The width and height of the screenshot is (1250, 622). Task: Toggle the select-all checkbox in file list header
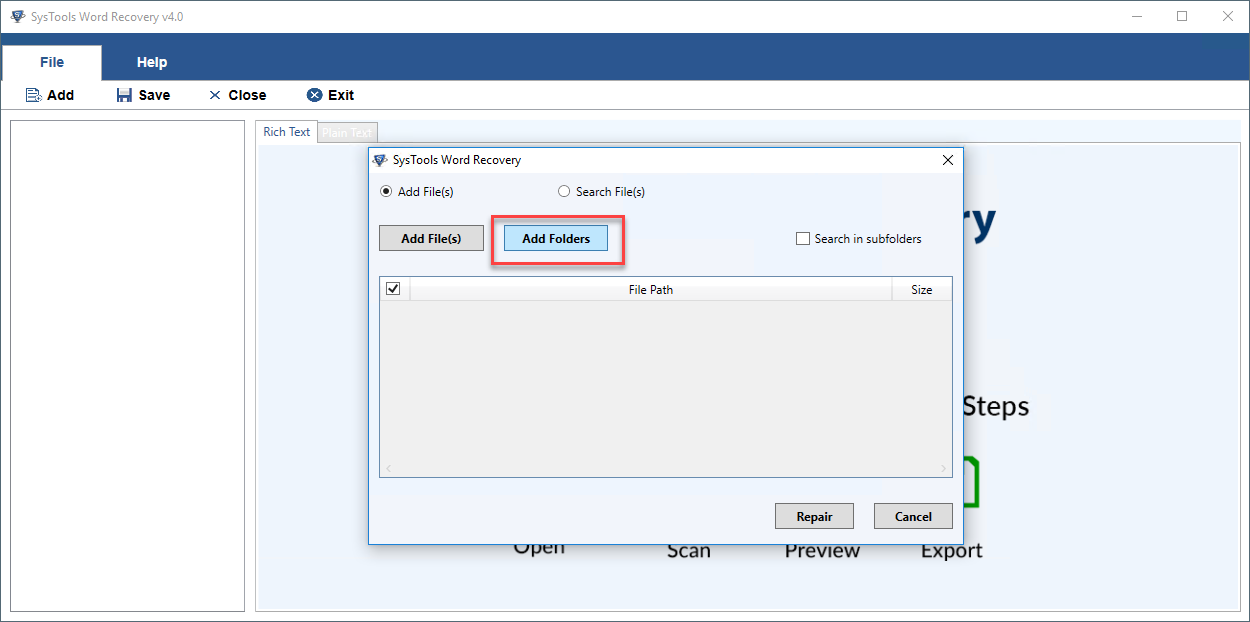coord(393,289)
